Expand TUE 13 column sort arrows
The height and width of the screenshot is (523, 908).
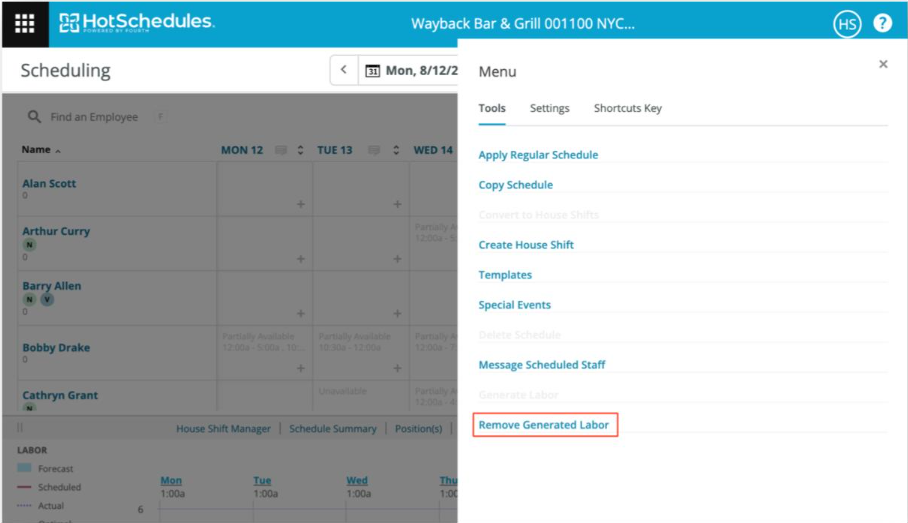pos(396,150)
